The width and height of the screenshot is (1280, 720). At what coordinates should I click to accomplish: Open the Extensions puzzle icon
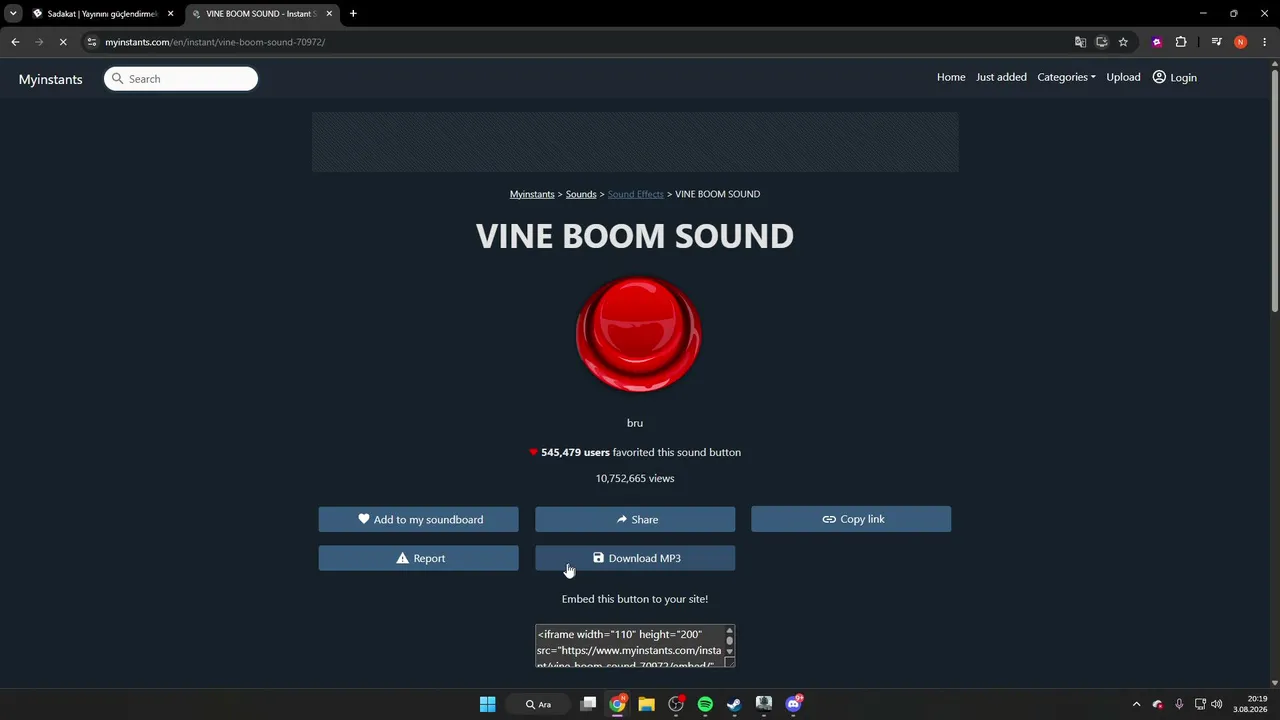(x=1181, y=42)
